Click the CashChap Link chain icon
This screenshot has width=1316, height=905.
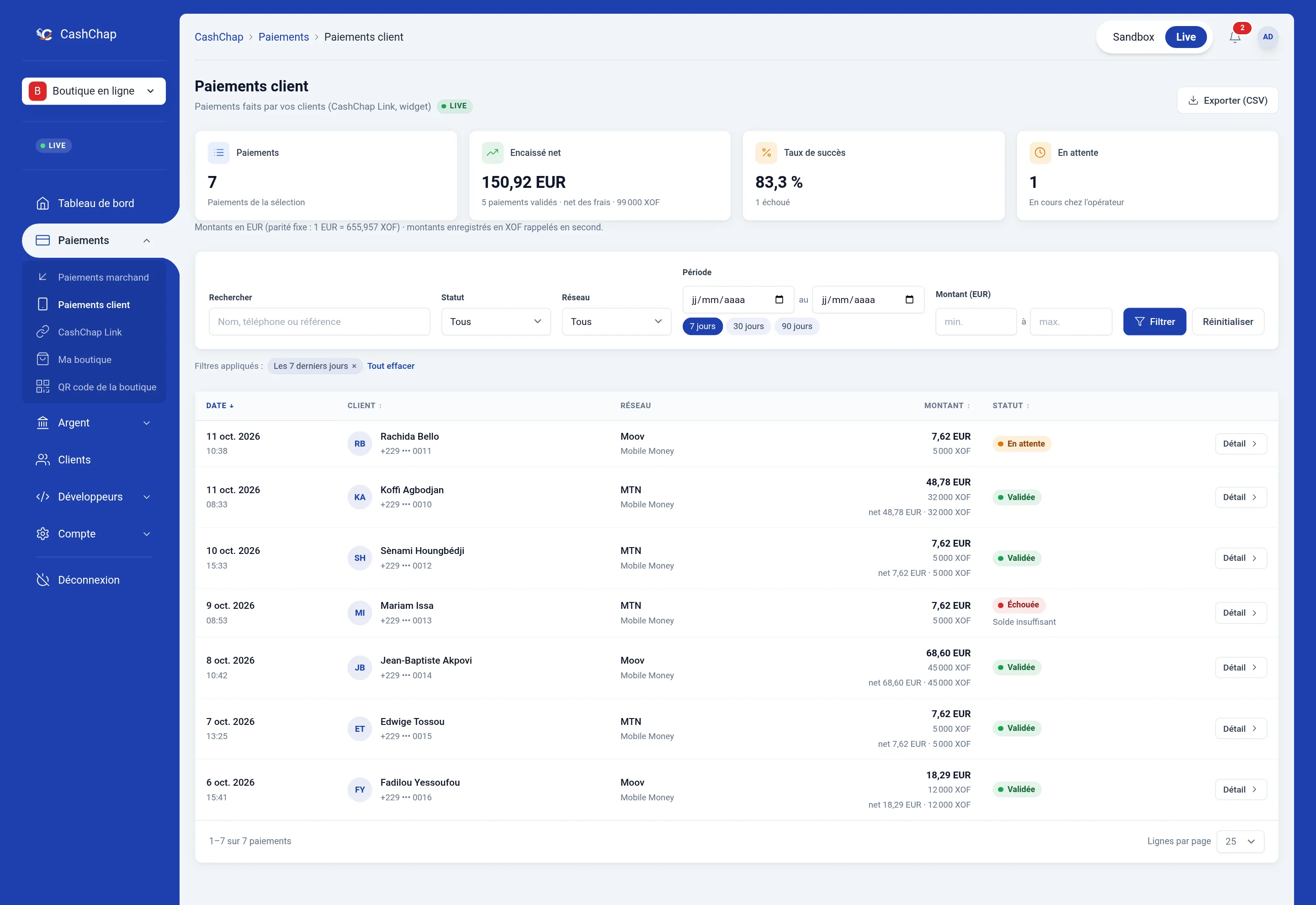42,332
